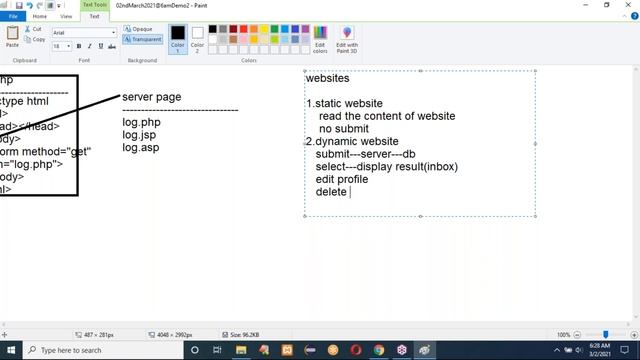Pick the black palette color
Viewport: 640px width, 360px height.
point(213,29)
